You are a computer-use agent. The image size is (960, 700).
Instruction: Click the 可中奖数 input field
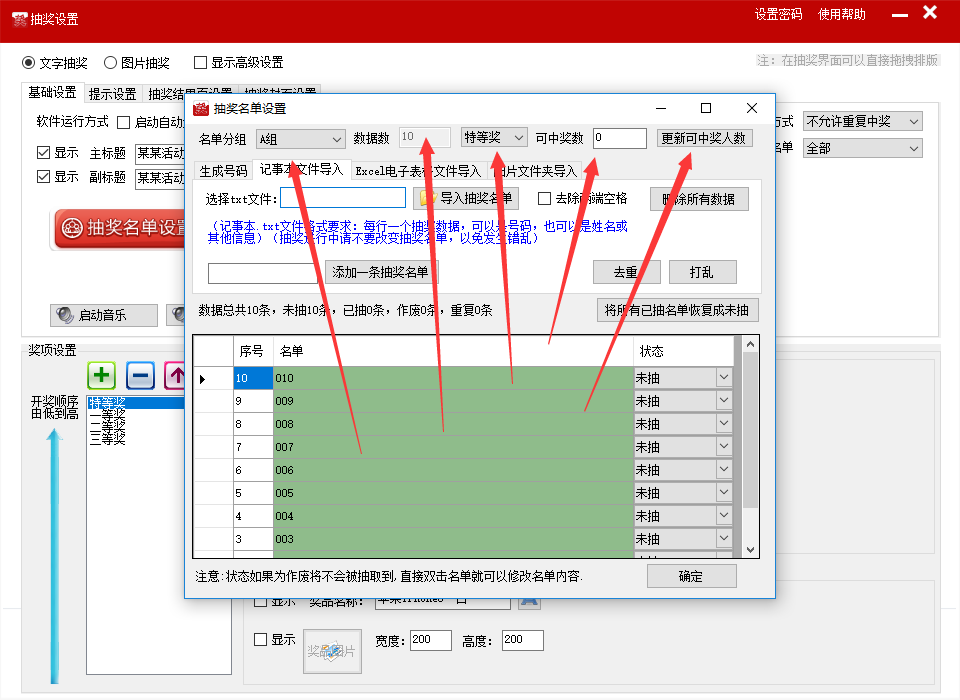click(x=619, y=138)
